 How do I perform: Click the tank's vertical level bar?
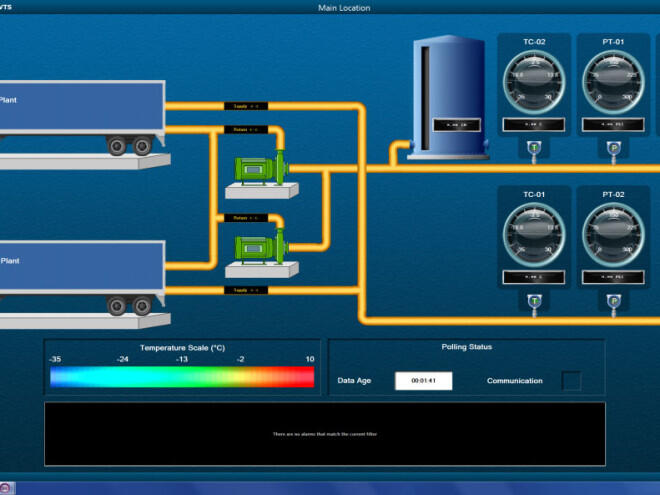[426, 98]
